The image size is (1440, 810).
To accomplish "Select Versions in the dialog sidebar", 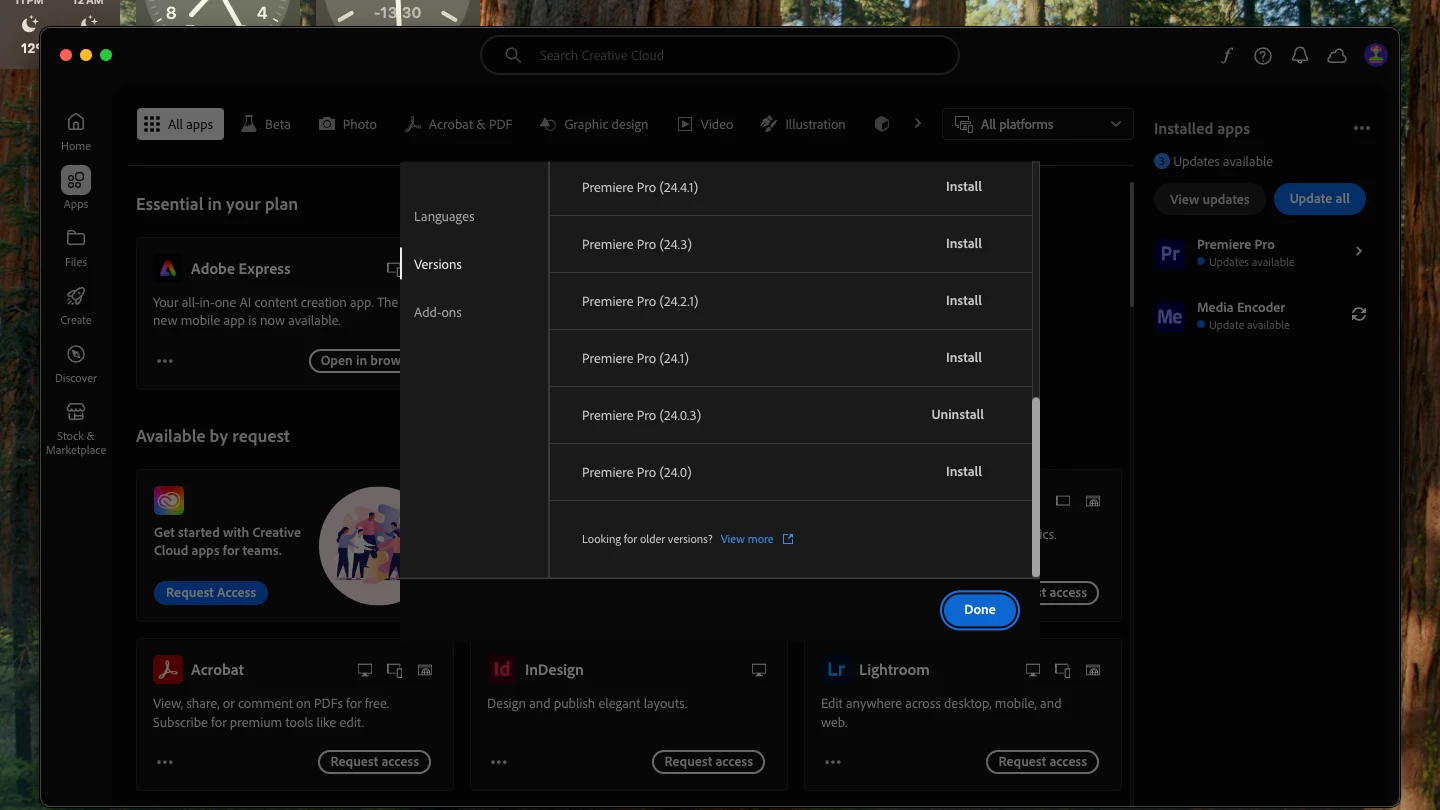I will [x=438, y=264].
